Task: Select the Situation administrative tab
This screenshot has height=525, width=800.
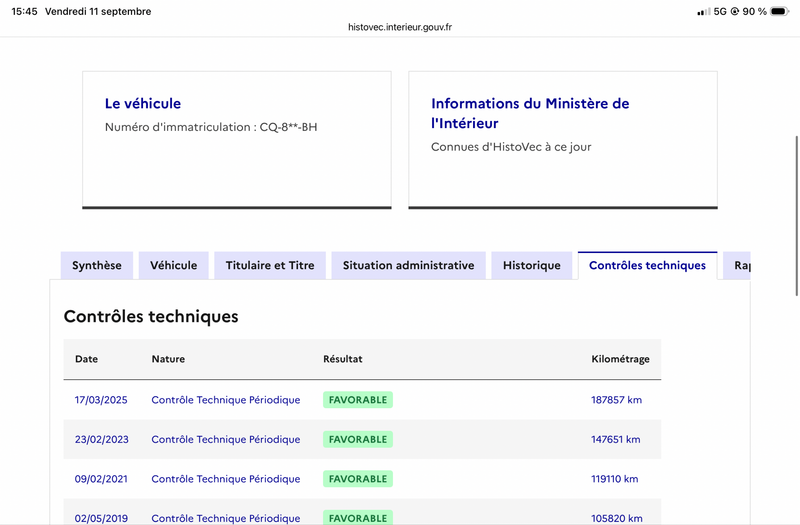Action: [409, 265]
